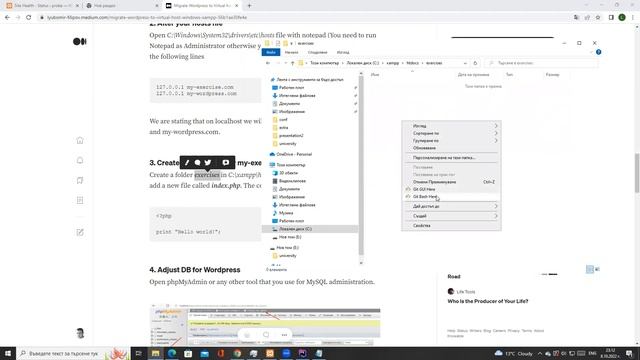The height and width of the screenshot is (360, 640).
Task: Switch Explorer to details view
Action: point(590,269)
